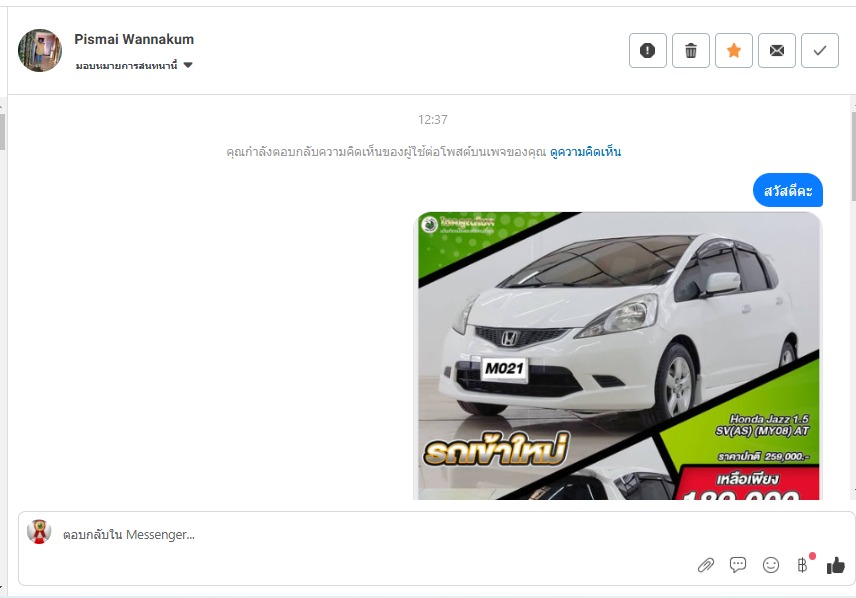This screenshot has height=598, width=856.
Task: Select the สวัสดีค่ะ message bubble
Action: pyautogui.click(x=788, y=191)
